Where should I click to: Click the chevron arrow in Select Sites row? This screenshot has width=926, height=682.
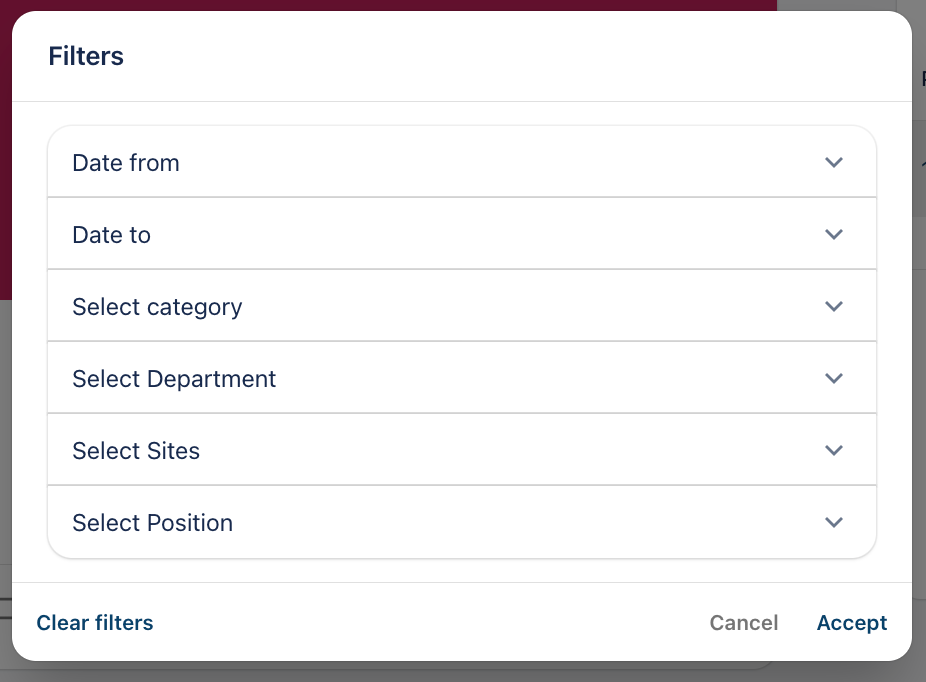coord(834,450)
